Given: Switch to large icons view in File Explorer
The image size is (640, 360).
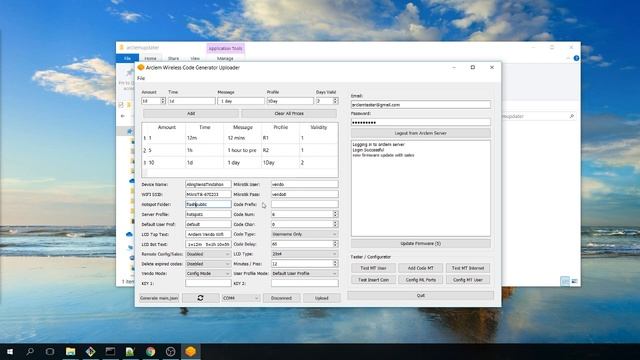Looking at the screenshot, I should tap(574, 281).
